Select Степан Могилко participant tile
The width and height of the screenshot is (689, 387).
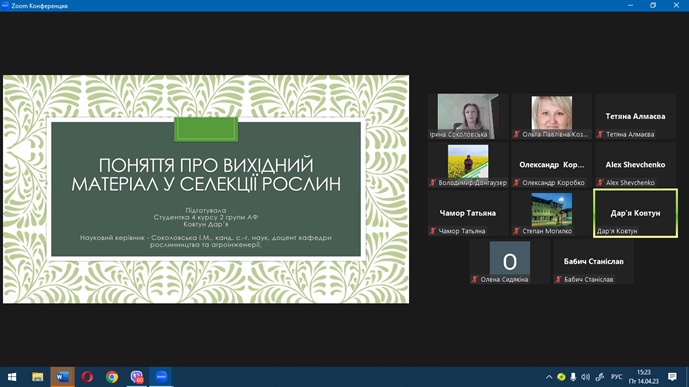point(551,213)
